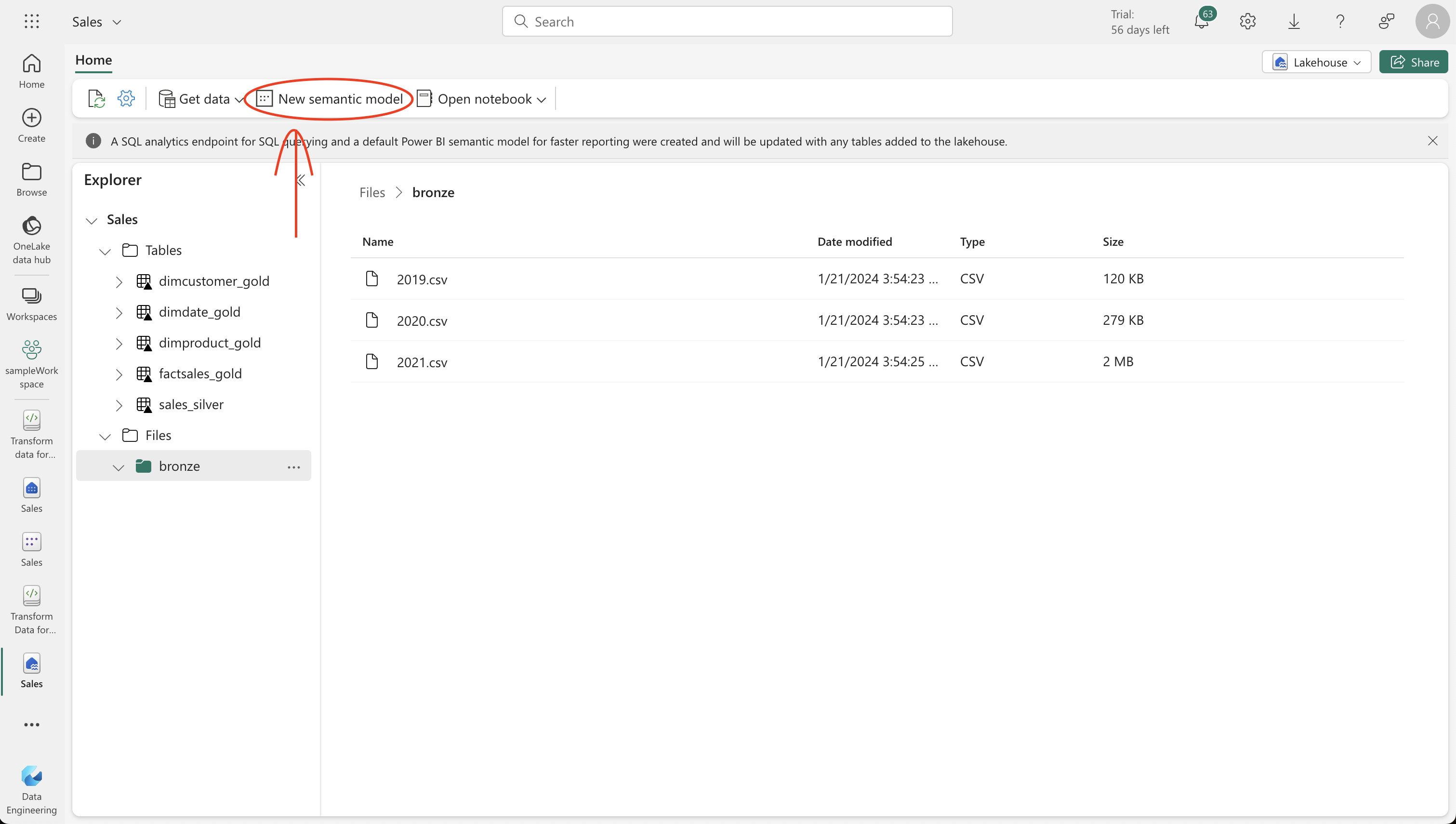Expand factsales_gold table
This screenshot has height=824, width=1456.
point(119,374)
